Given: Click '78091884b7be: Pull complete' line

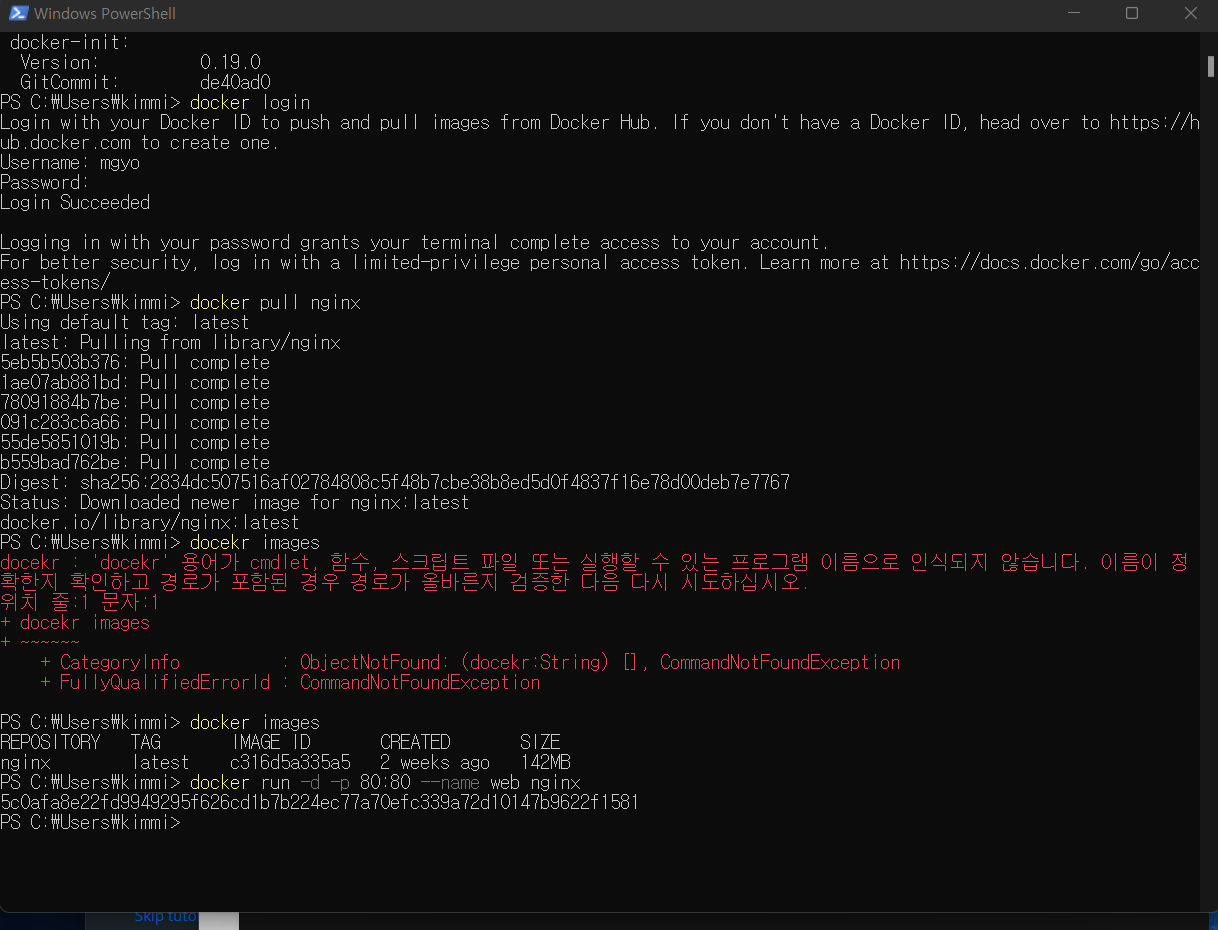Looking at the screenshot, I should click(135, 402).
